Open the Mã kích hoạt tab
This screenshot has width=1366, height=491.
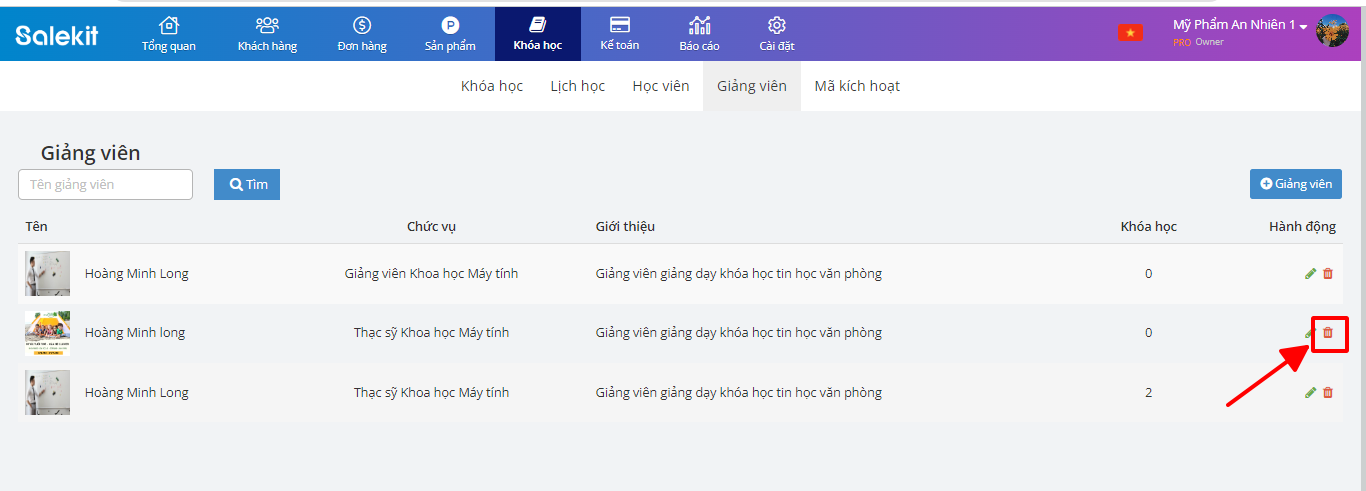tap(857, 86)
